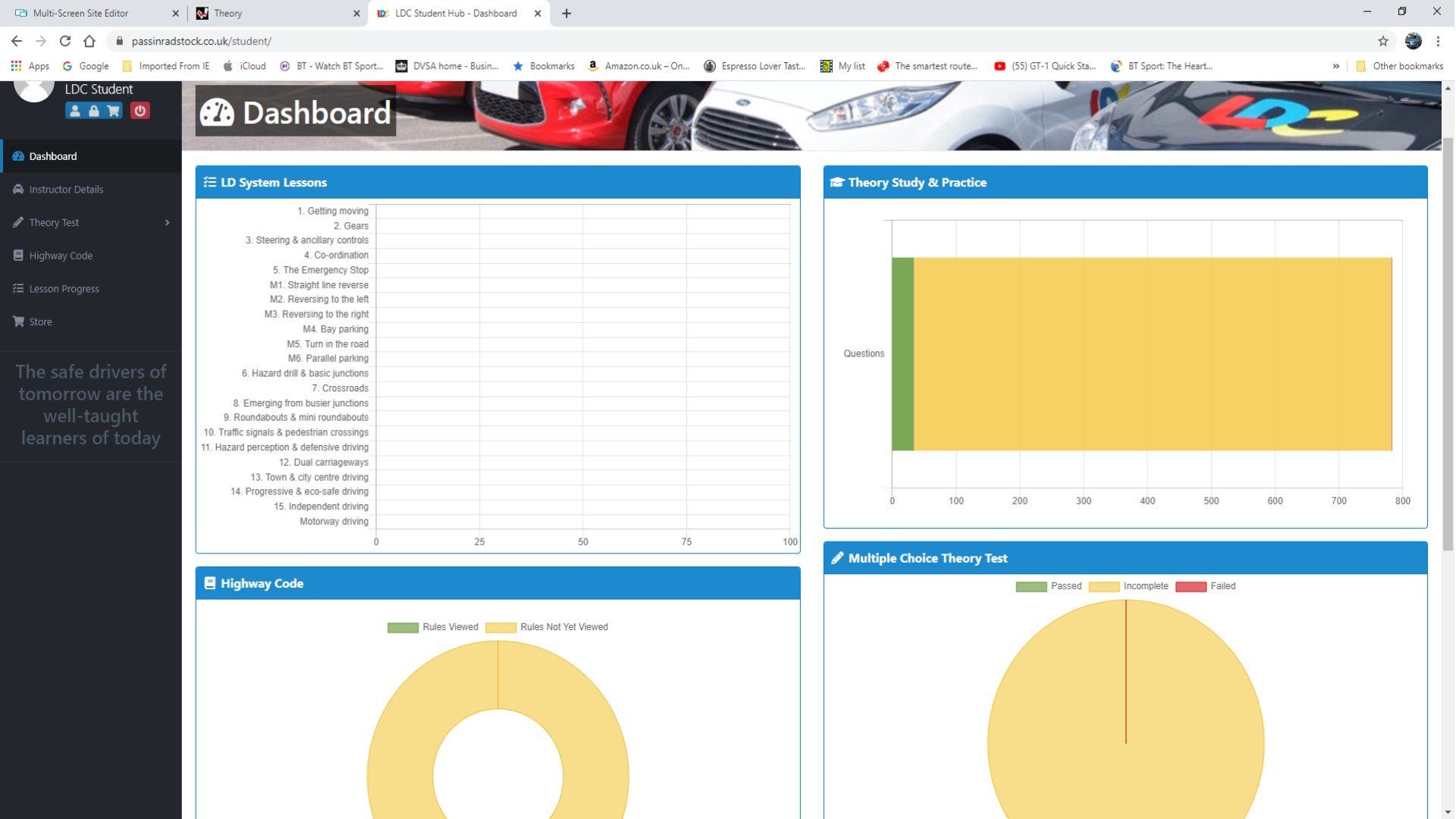Open the user profile icon under LDC Student
The image size is (1456, 819).
click(x=74, y=111)
